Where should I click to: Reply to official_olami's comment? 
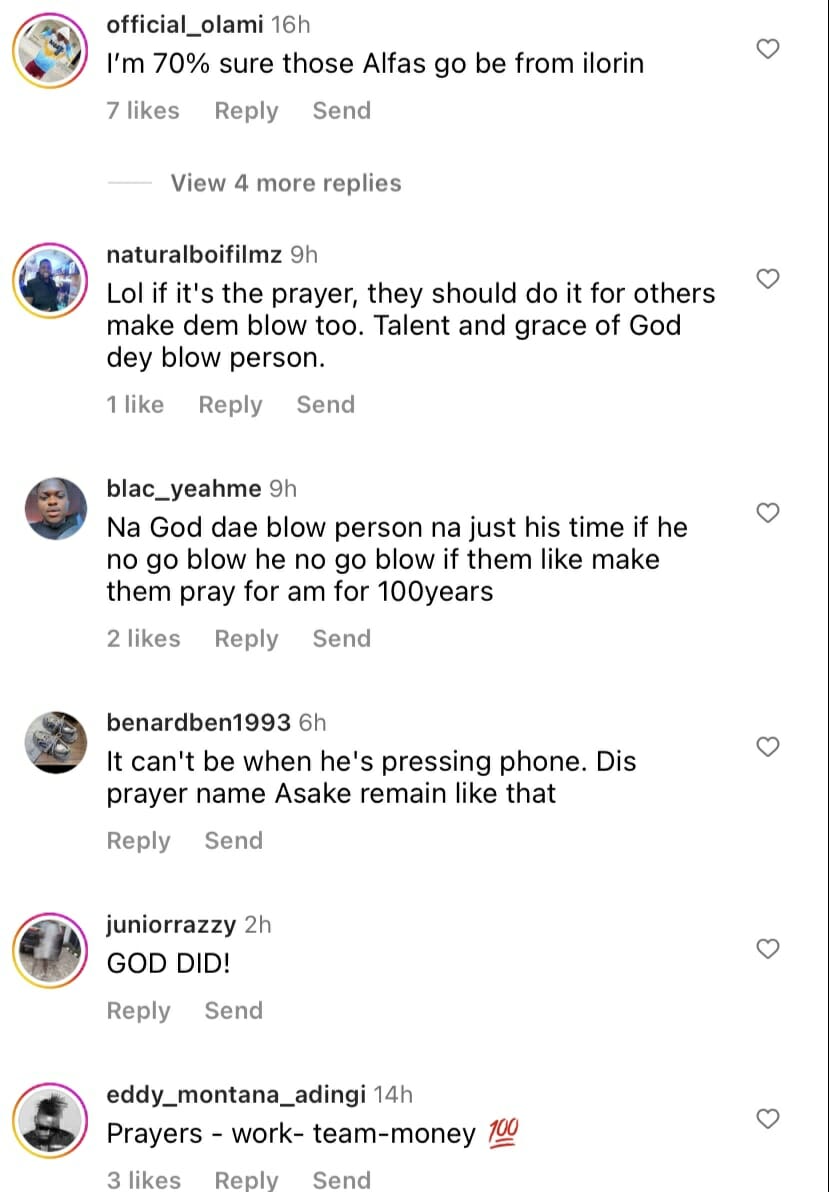coord(246,111)
